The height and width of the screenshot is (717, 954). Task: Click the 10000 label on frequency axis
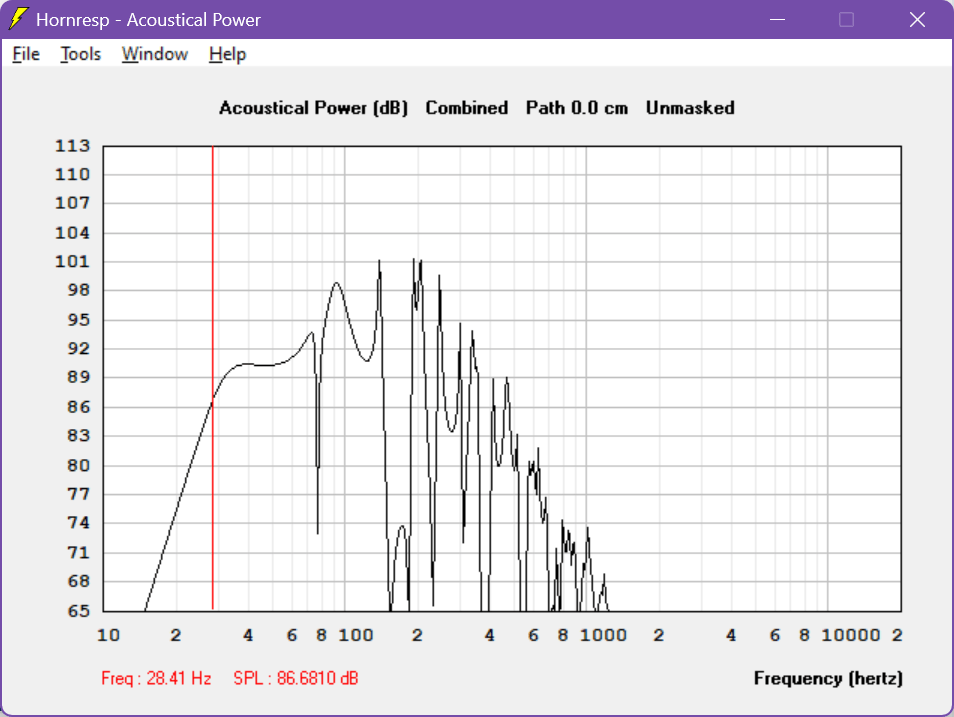click(x=851, y=635)
